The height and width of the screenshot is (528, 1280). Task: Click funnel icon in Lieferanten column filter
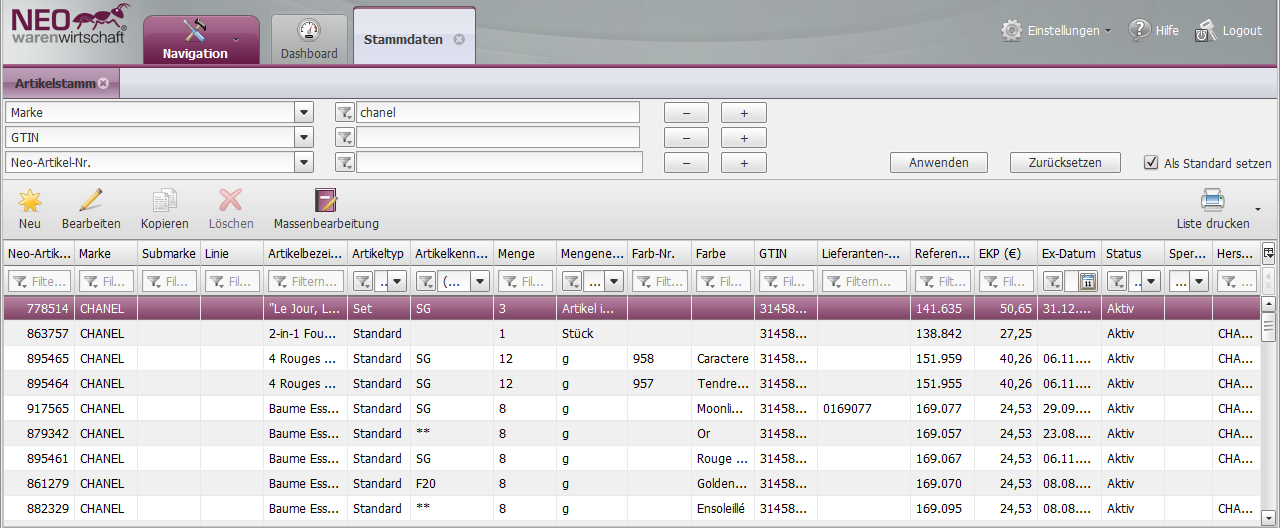click(x=835, y=282)
